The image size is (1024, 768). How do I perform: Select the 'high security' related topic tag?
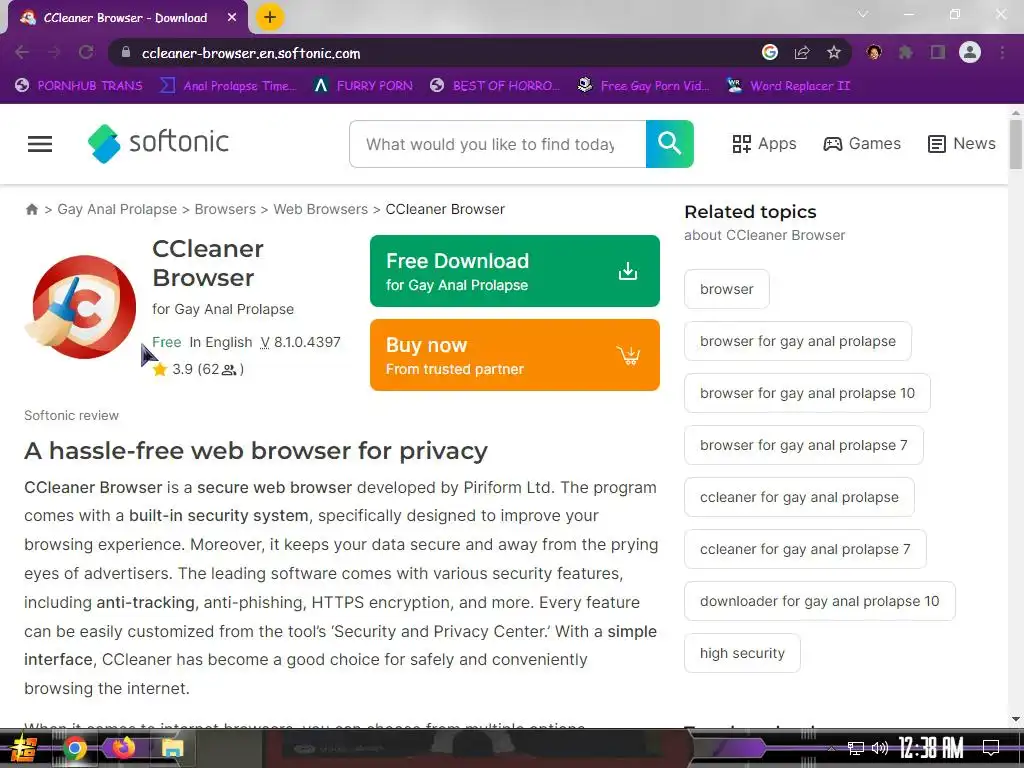742,653
